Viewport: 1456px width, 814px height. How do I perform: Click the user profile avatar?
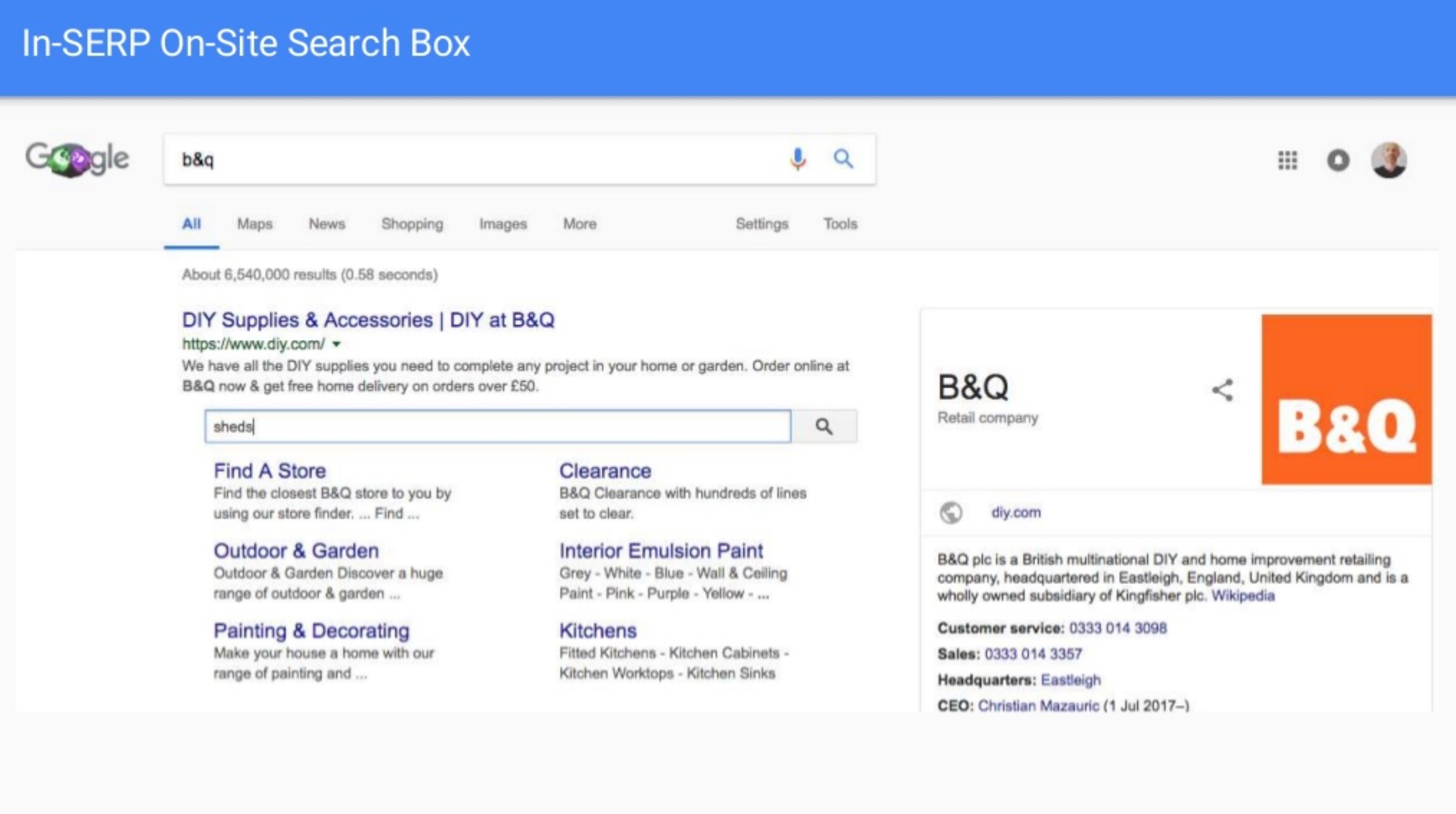point(1388,160)
